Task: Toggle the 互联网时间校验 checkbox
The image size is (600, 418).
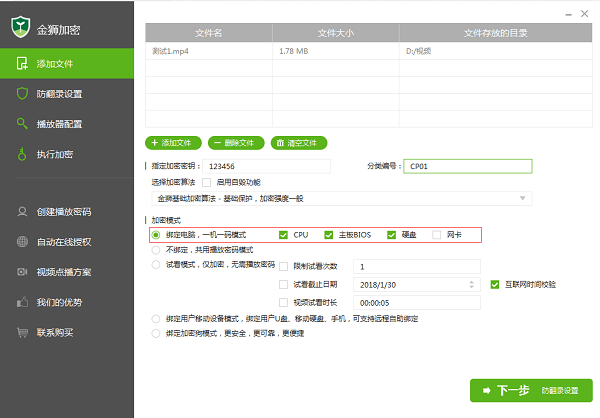Action: (x=495, y=284)
